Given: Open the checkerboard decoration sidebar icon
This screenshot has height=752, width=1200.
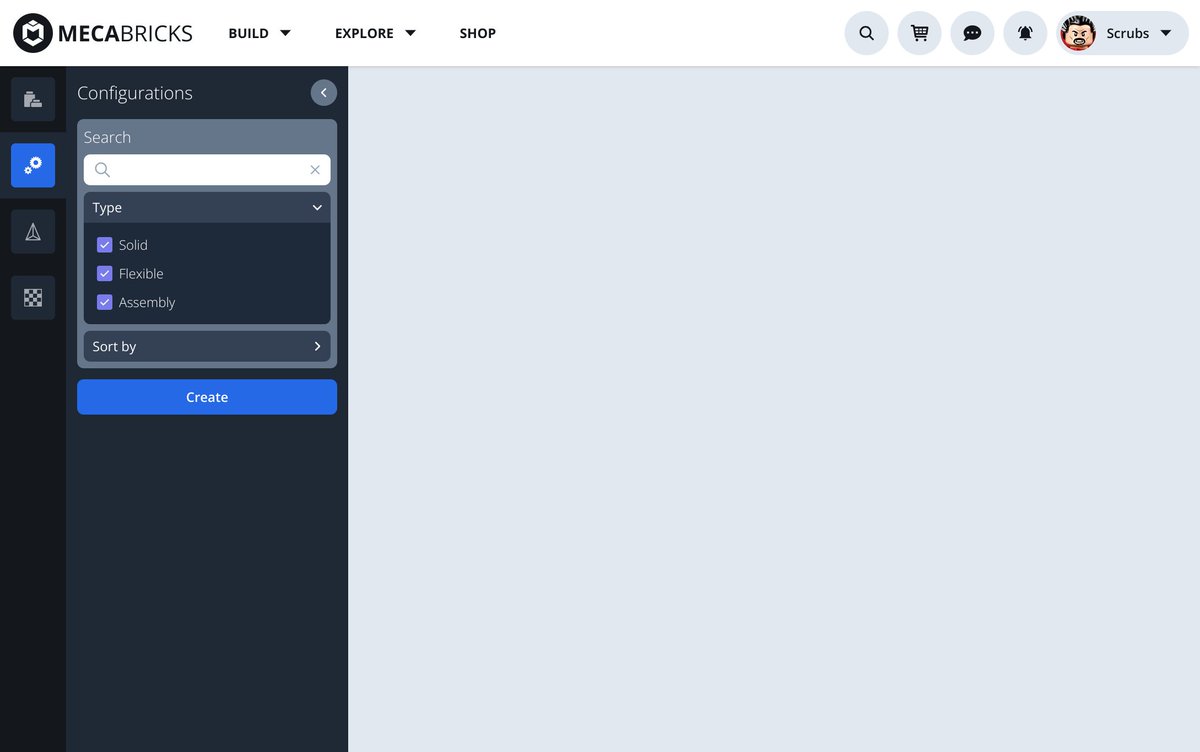Looking at the screenshot, I should pyautogui.click(x=33, y=298).
